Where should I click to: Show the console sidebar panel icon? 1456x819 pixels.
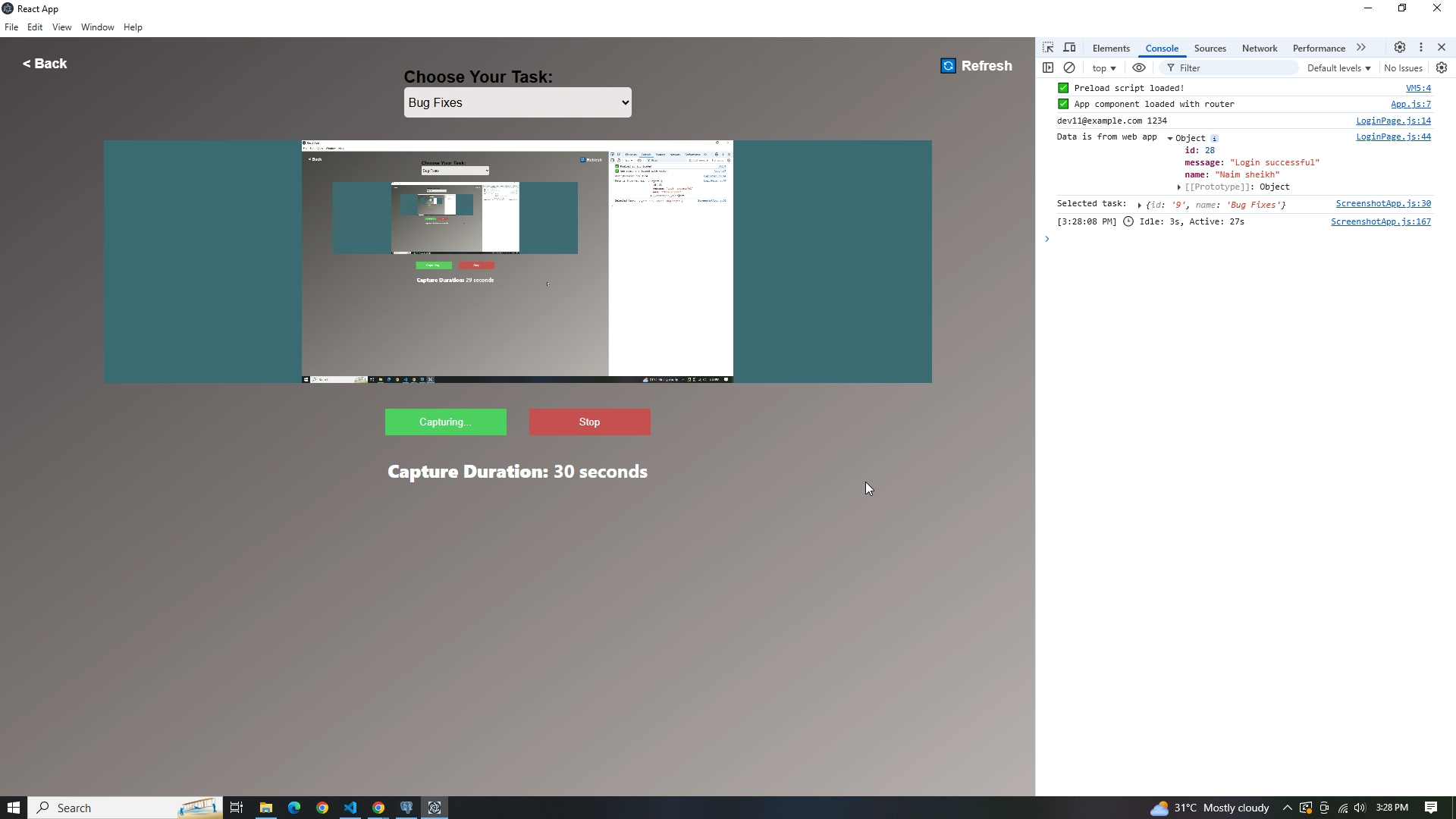[1048, 68]
